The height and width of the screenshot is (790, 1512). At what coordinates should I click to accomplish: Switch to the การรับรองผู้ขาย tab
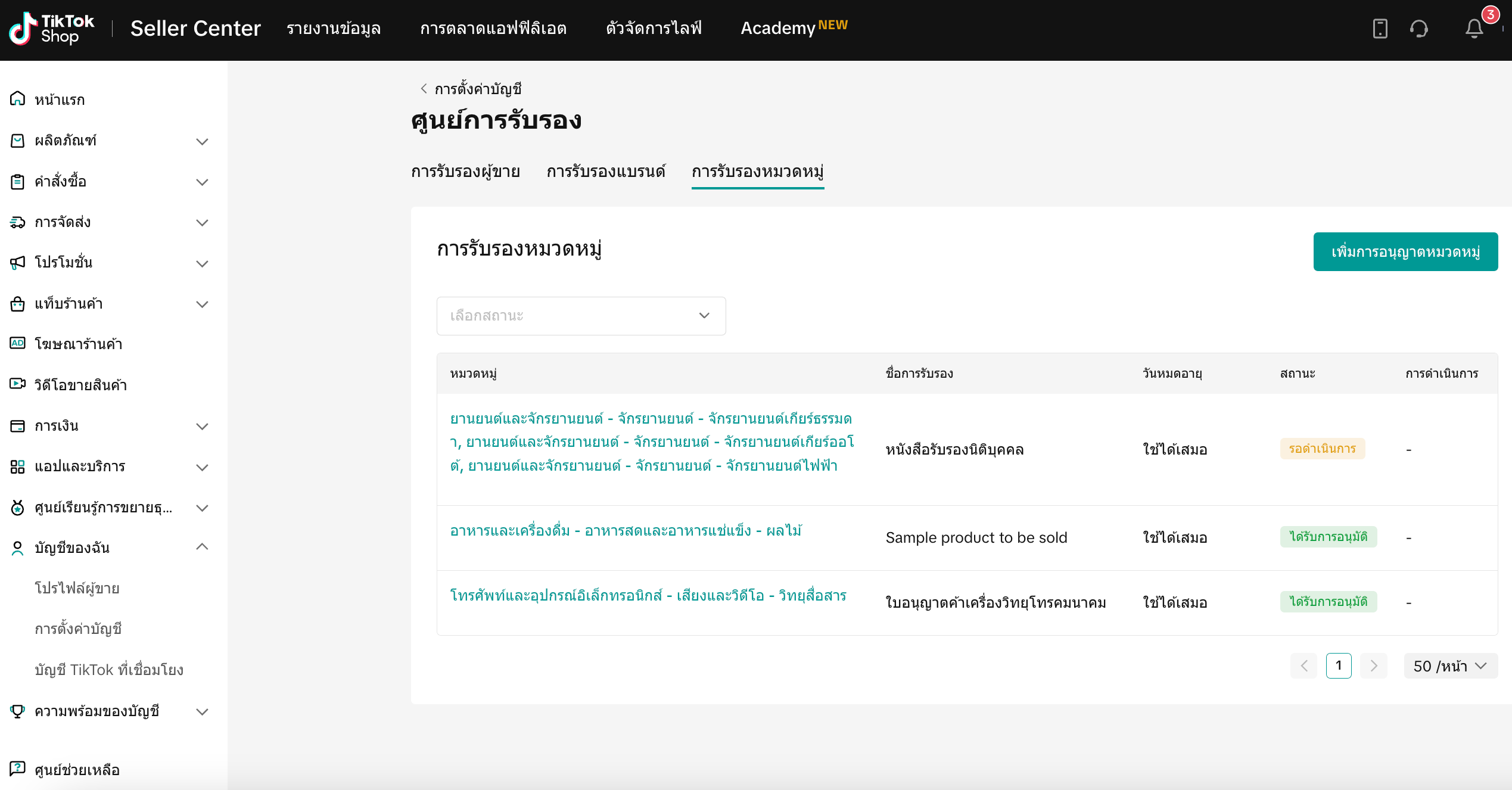click(465, 172)
